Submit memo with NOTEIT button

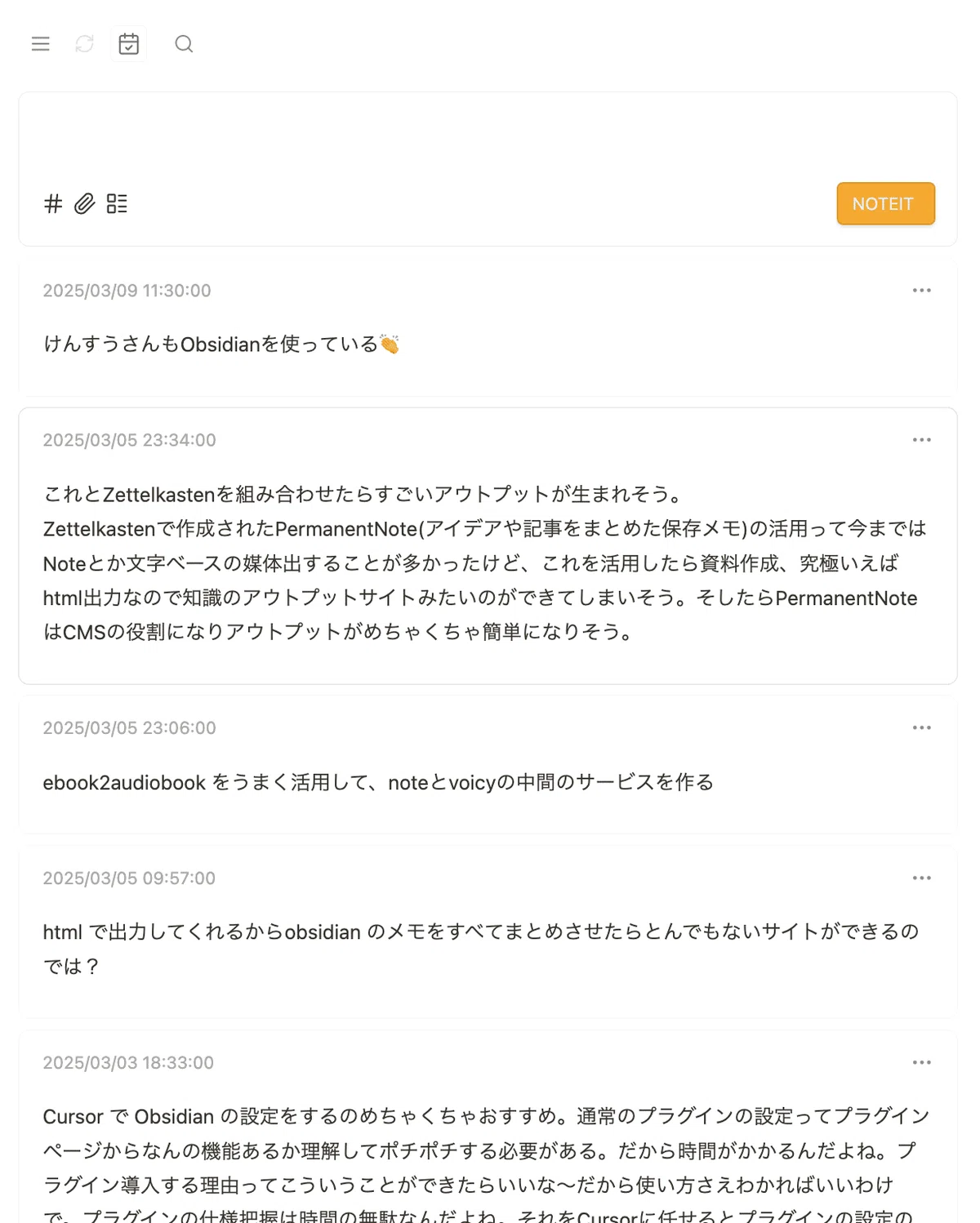(885, 203)
